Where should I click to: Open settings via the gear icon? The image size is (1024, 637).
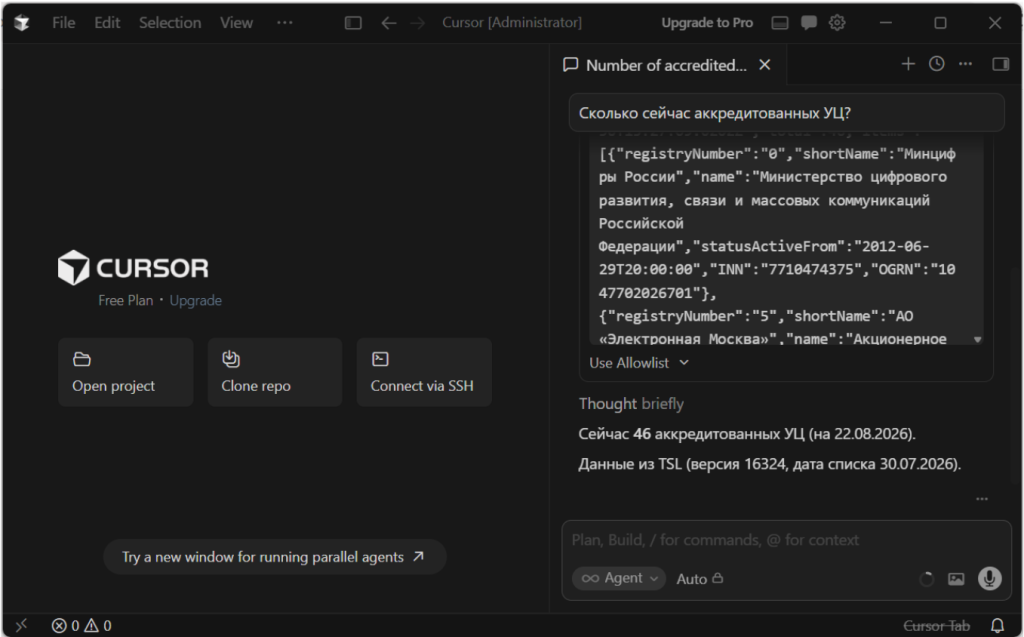click(x=837, y=23)
